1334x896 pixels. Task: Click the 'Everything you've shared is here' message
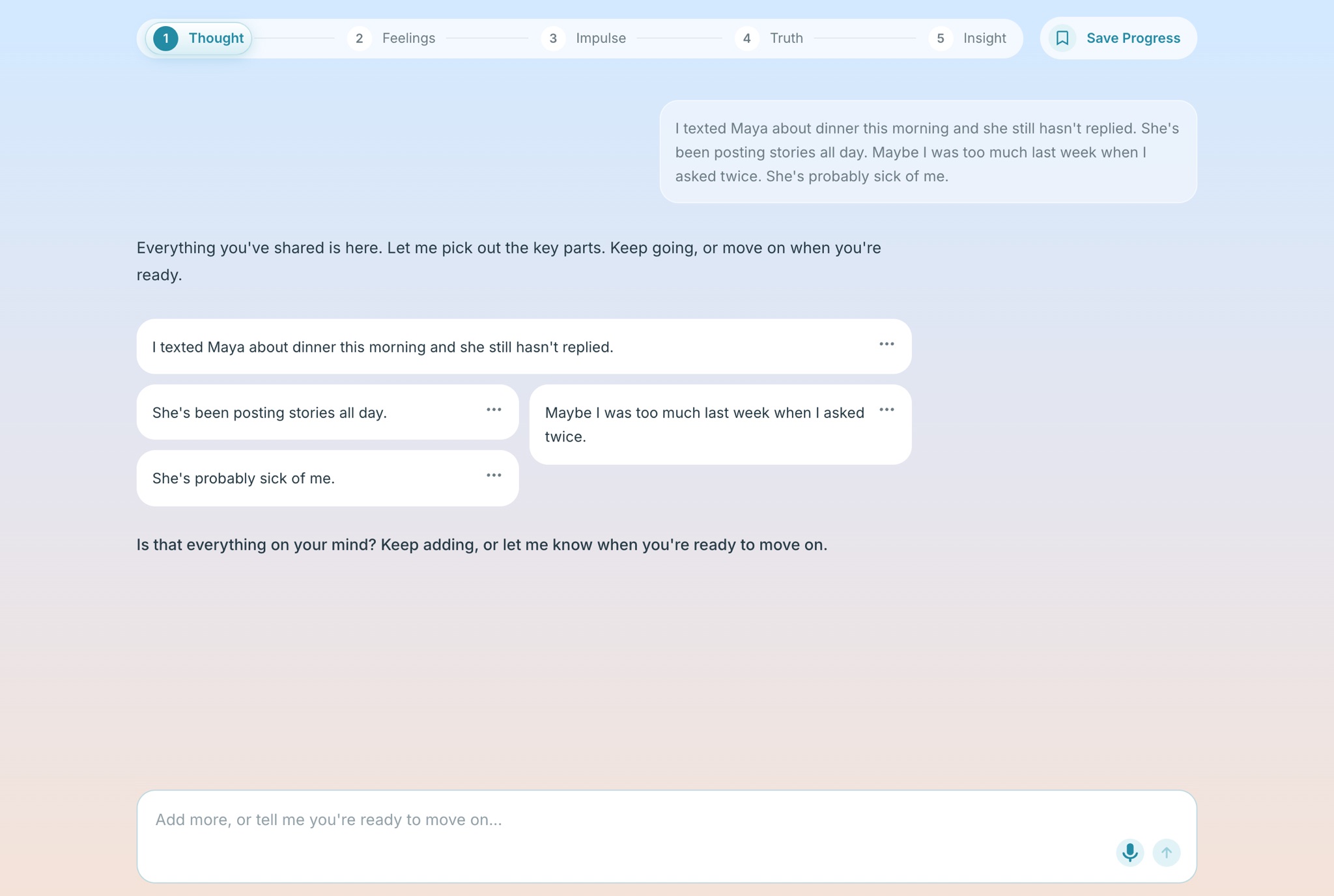509,261
